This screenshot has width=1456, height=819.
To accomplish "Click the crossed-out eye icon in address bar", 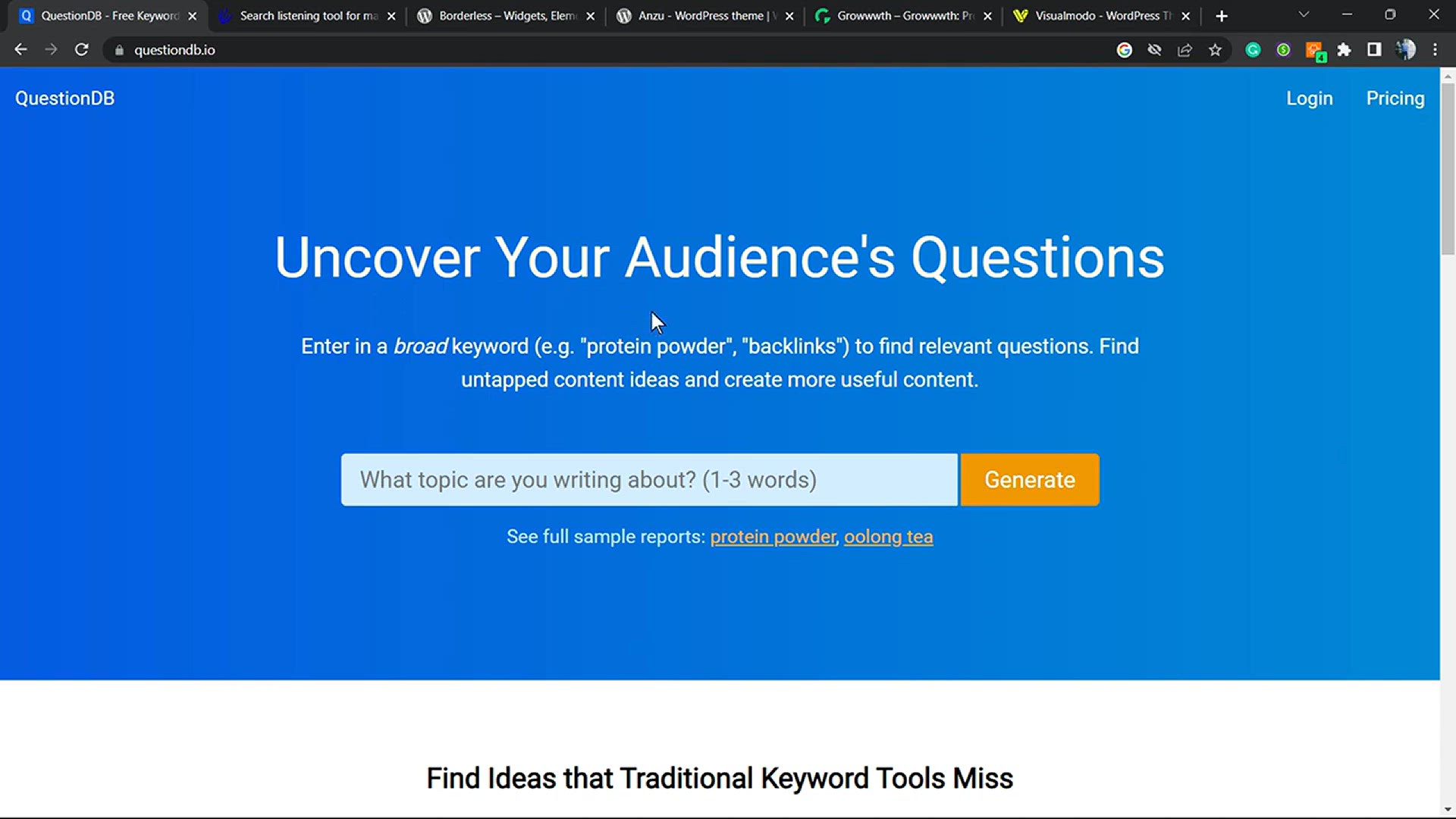I will coord(1155,50).
